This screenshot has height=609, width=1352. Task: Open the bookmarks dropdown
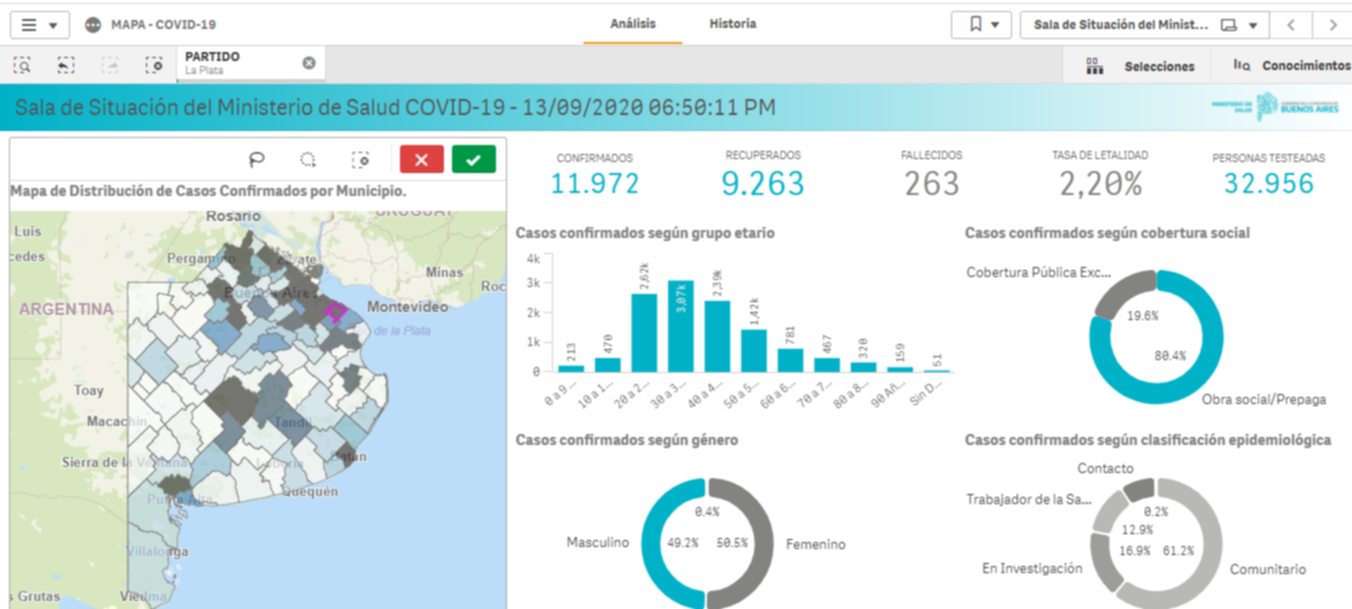[983, 25]
